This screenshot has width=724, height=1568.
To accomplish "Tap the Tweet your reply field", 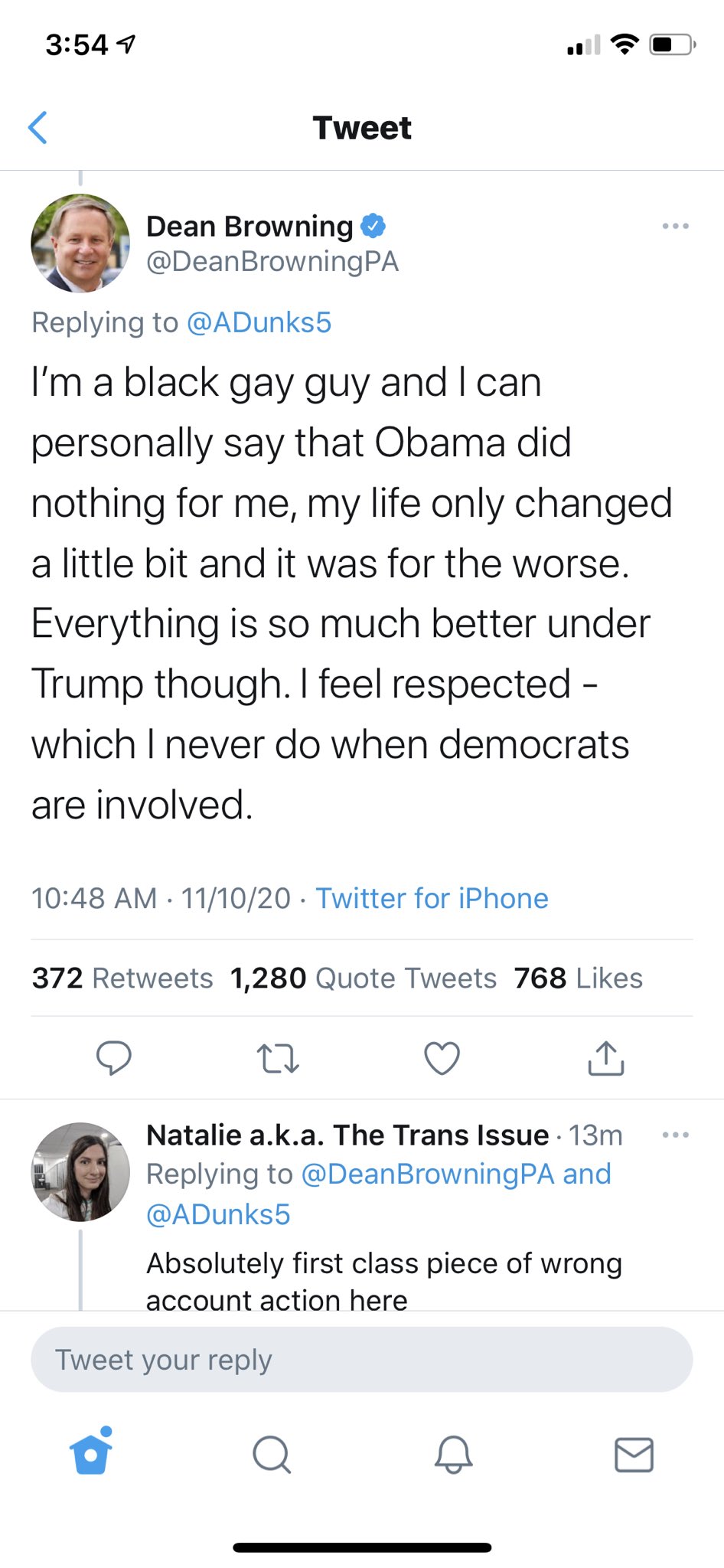I will (361, 1360).
